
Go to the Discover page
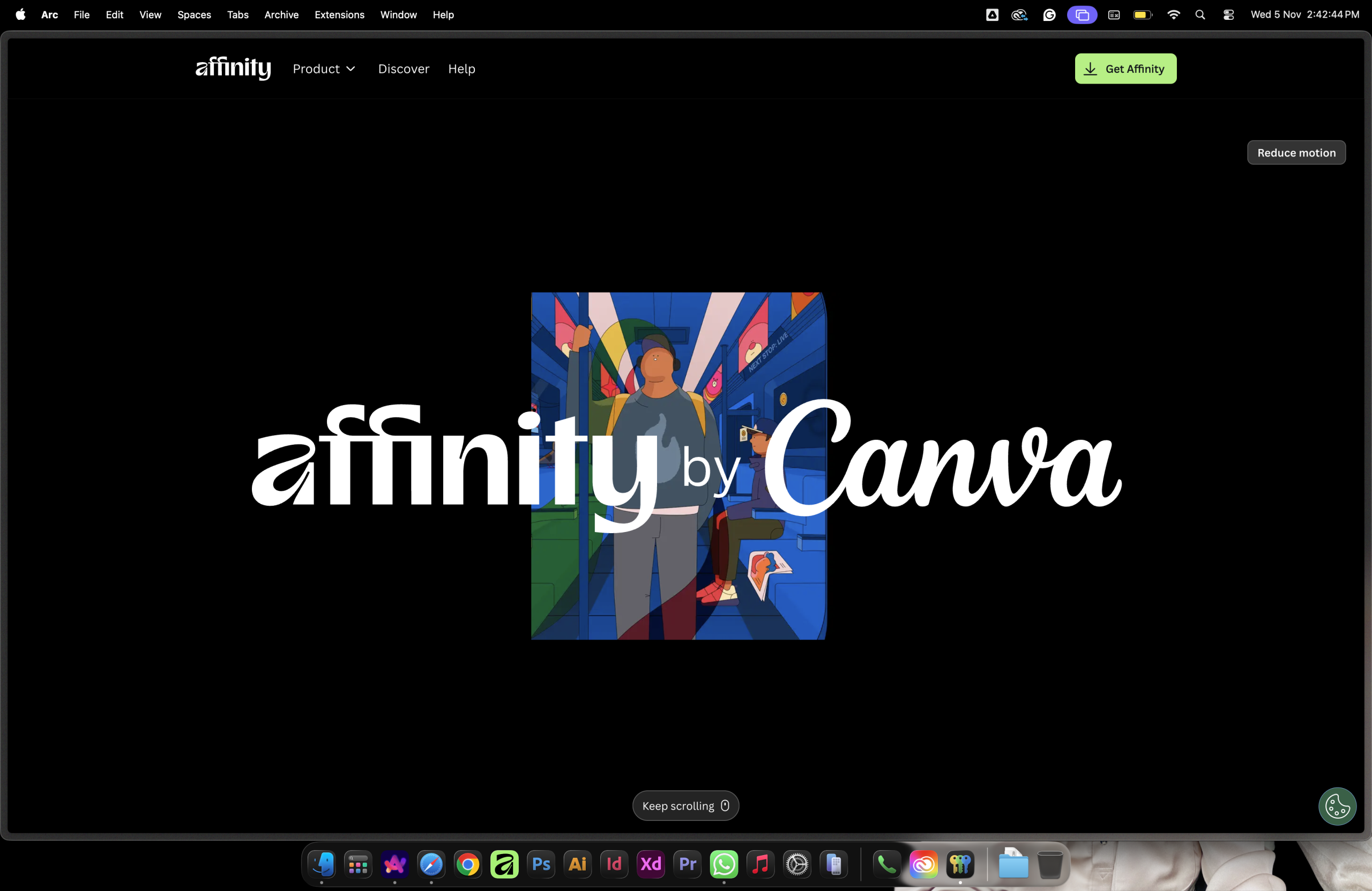point(404,69)
